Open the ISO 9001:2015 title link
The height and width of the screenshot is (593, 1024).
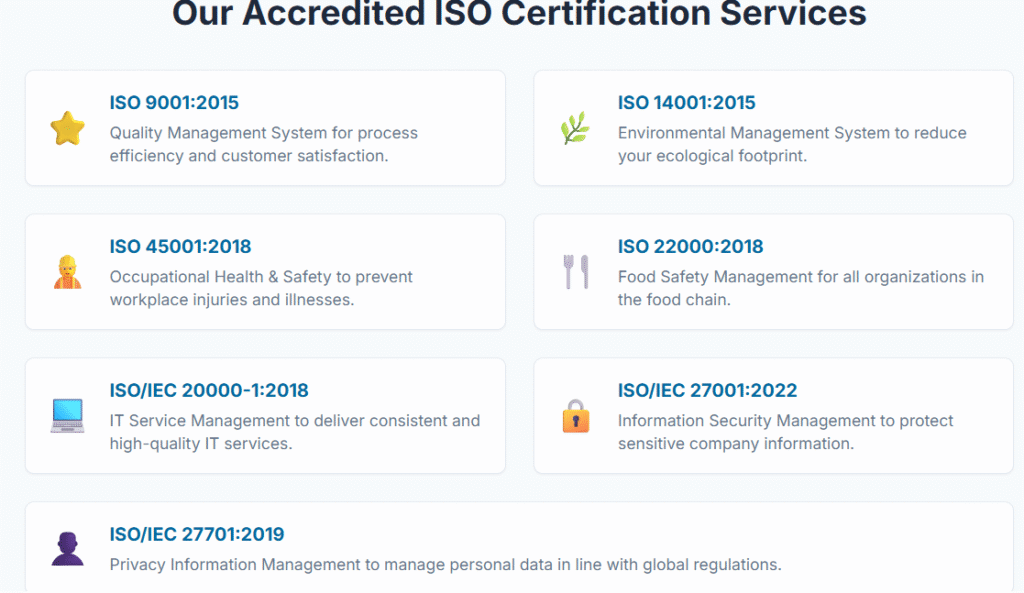tap(174, 103)
